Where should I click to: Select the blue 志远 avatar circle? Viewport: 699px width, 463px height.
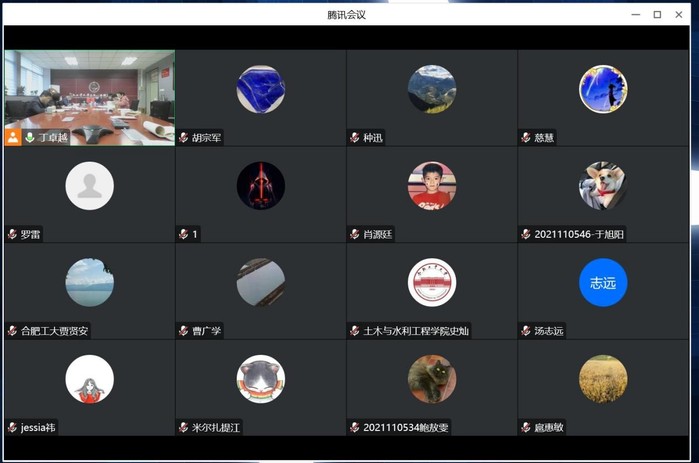tap(603, 283)
